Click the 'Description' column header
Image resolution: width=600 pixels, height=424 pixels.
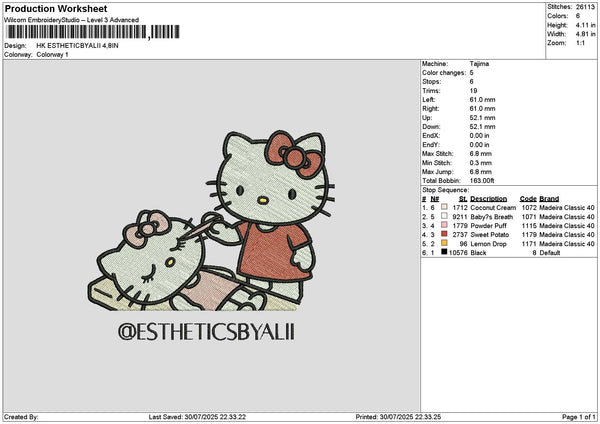pos(489,199)
